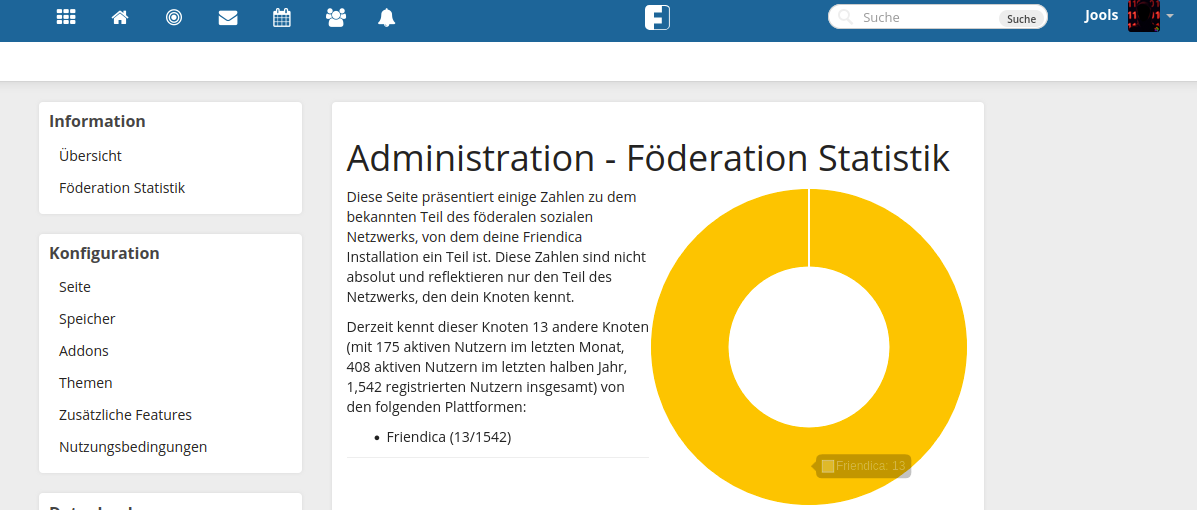
Task: Click the yellow color box in the chart tooltip
Action: click(828, 466)
